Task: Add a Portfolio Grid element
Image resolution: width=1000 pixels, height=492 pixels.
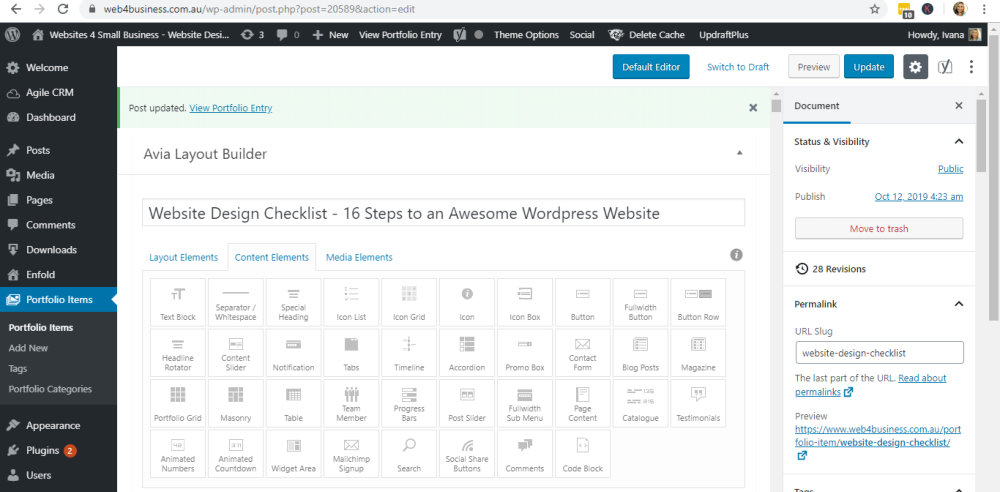Action: click(178, 403)
